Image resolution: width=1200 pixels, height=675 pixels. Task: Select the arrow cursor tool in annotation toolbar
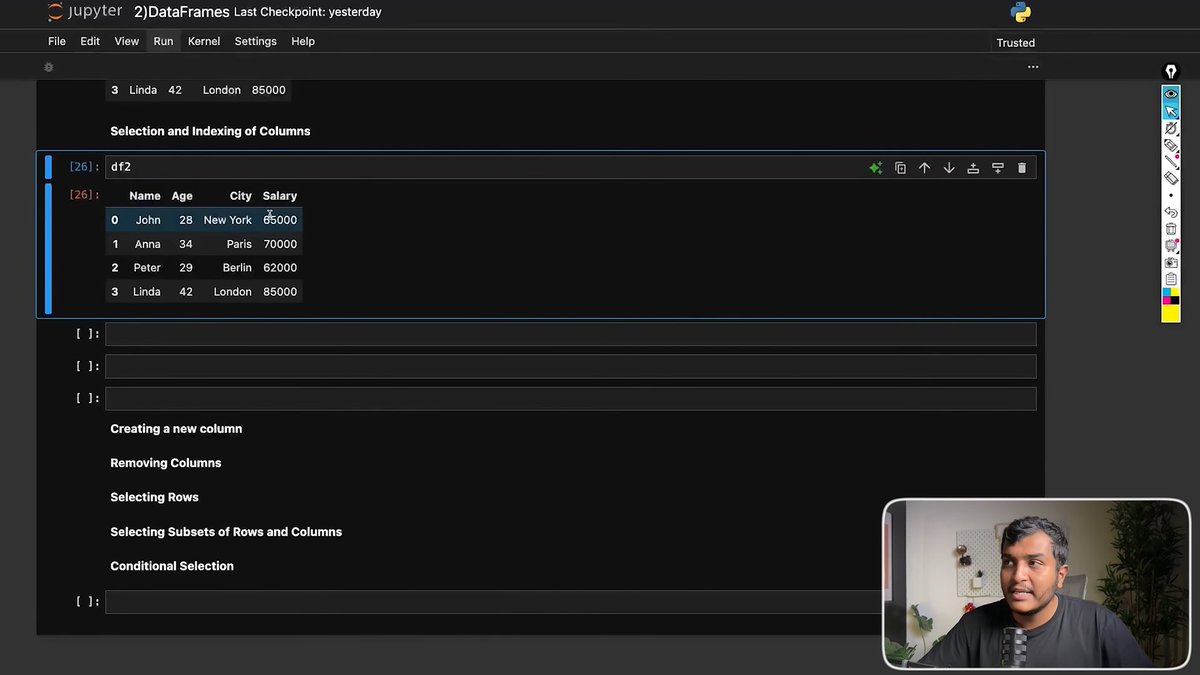click(x=1170, y=111)
